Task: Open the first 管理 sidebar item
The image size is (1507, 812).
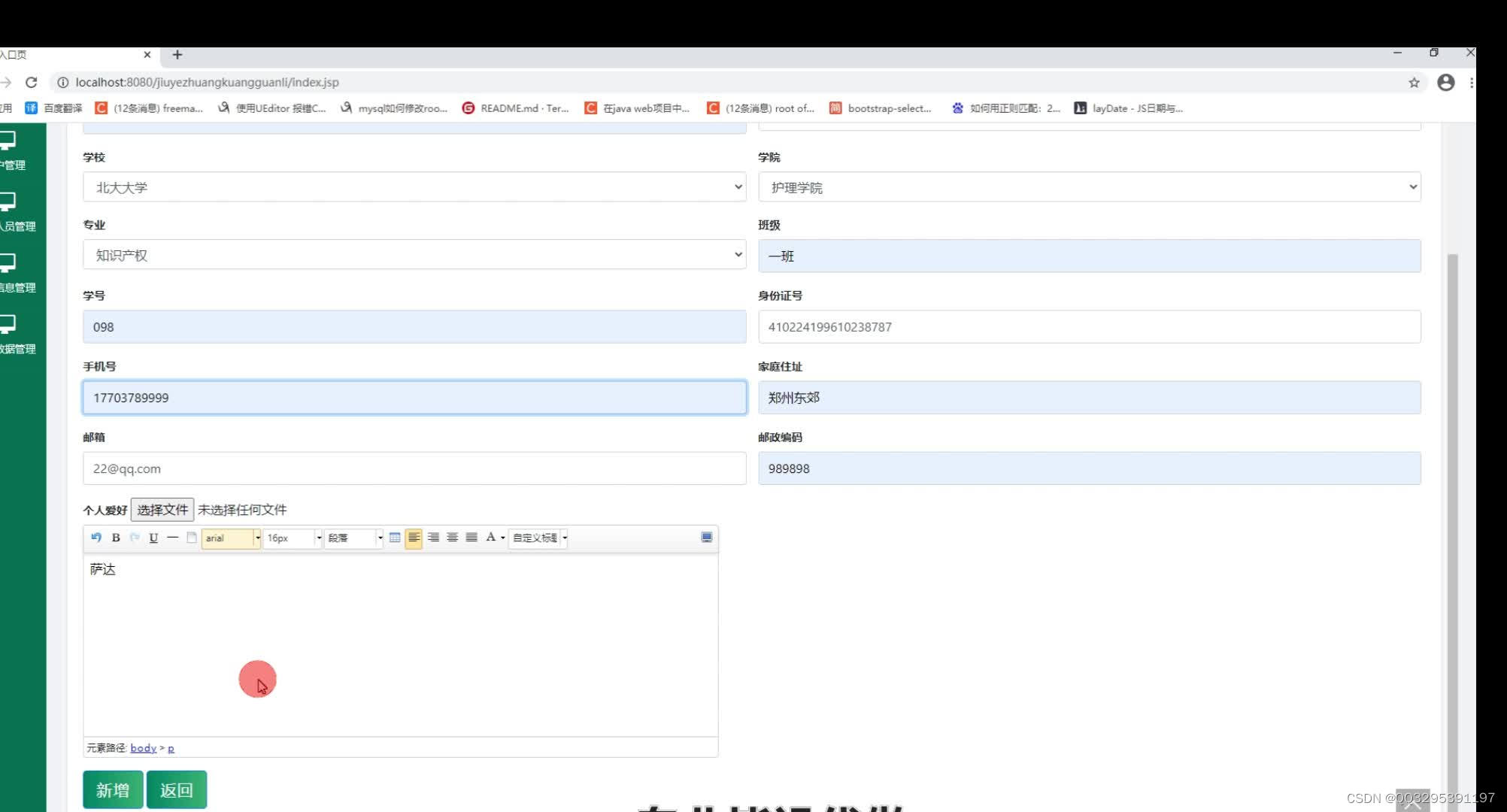Action: coord(14,150)
